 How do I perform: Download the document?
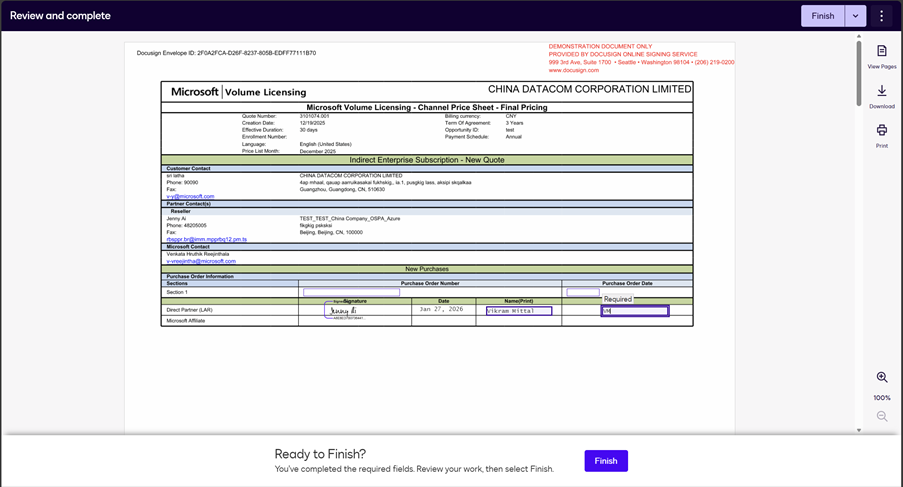point(882,91)
